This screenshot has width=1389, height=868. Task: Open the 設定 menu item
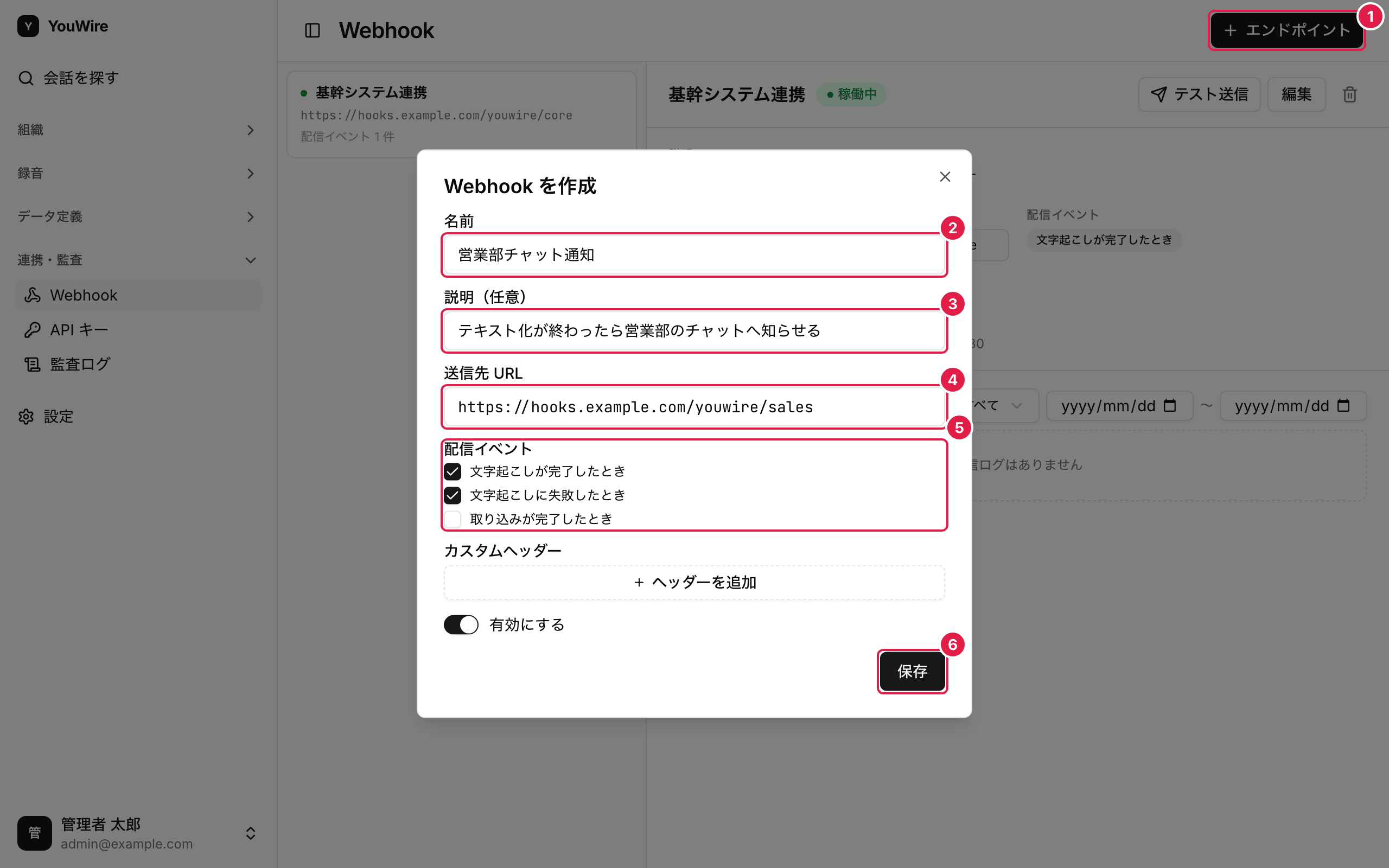(138, 417)
